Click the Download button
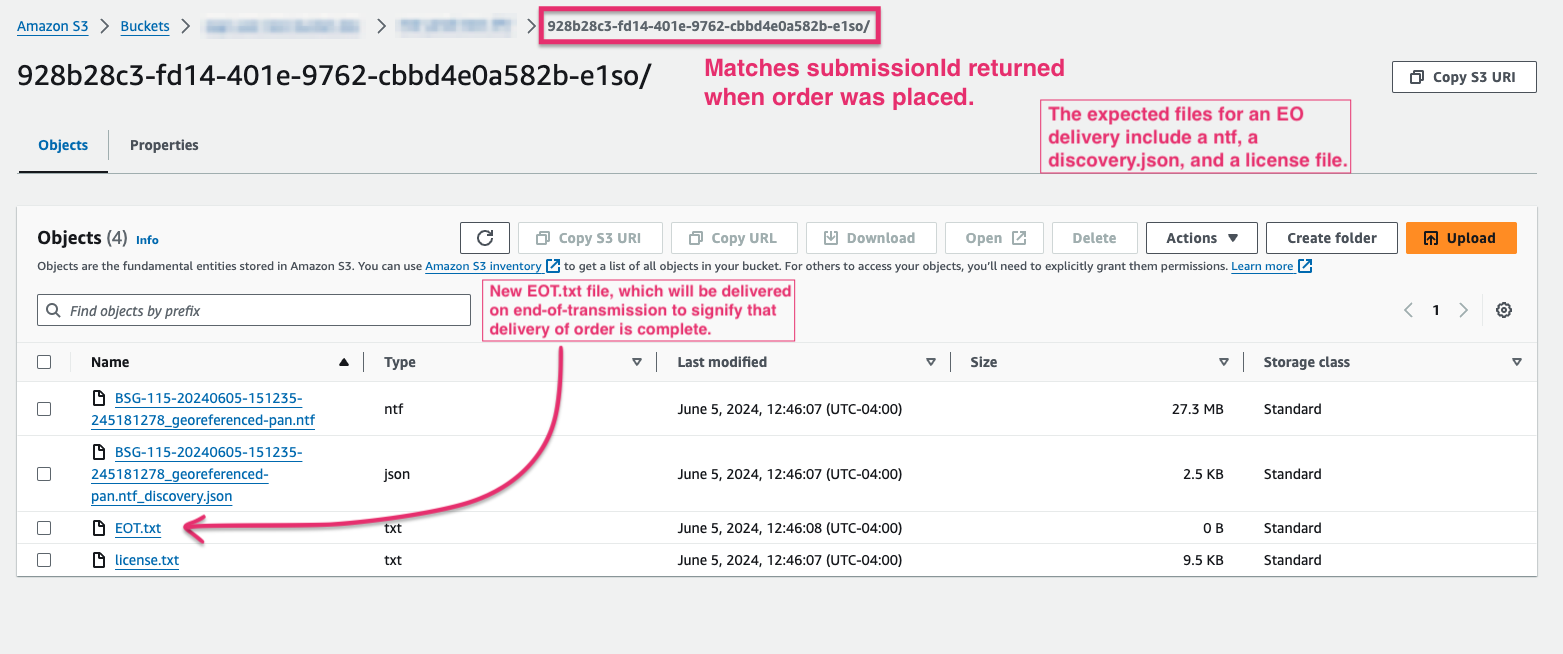The width and height of the screenshot is (1563, 654). 870,238
